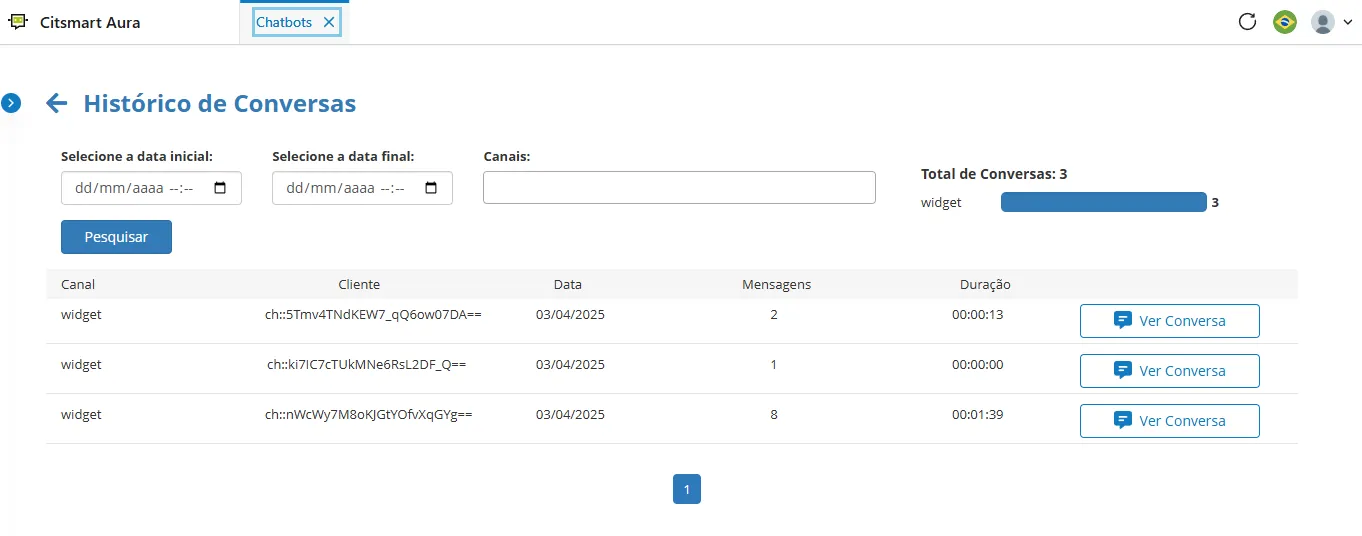Screen dimensions: 1362x536
Task: Select client ch::5Tmv4TNdKEW7_qQ6ow07DA==
Action: point(373,314)
